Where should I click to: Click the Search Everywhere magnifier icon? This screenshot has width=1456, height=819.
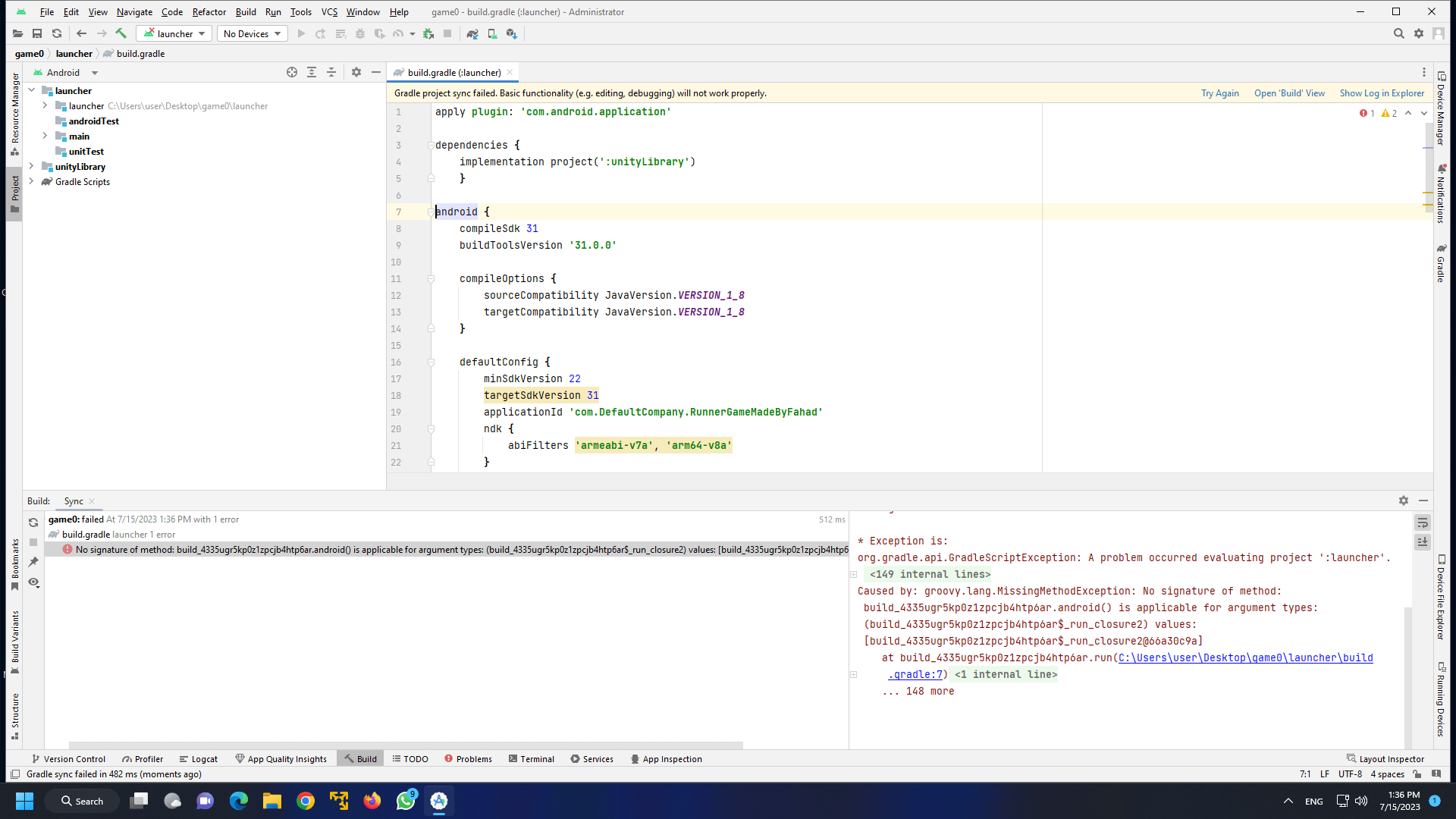(1398, 33)
